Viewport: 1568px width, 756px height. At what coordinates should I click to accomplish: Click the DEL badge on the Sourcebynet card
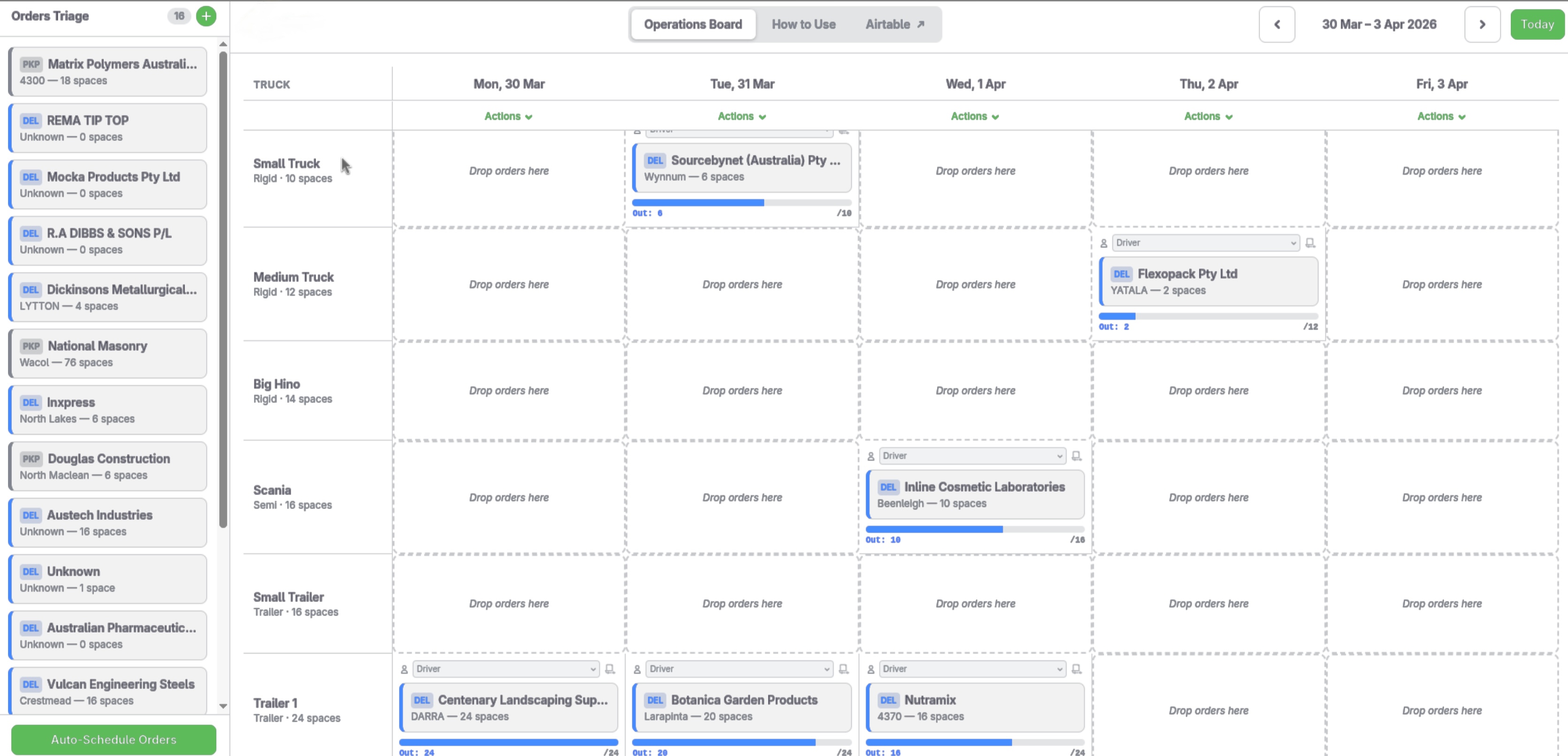(655, 161)
